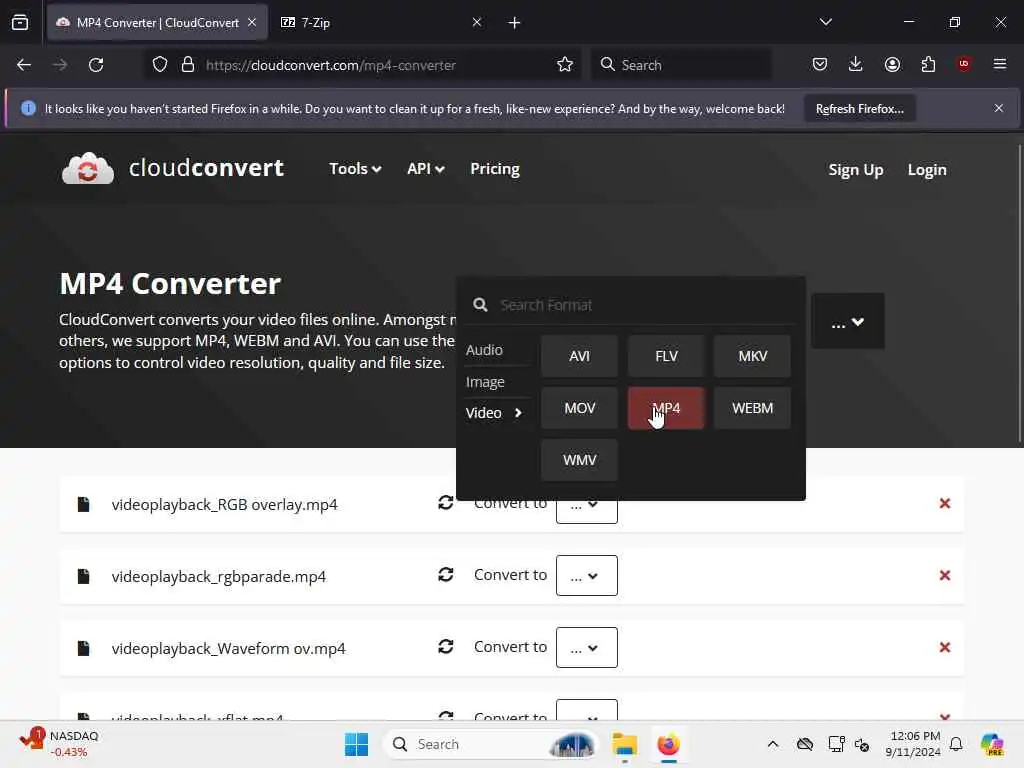Click the cloudconvert logo
Screen dimensions: 1024x768
[173, 168]
